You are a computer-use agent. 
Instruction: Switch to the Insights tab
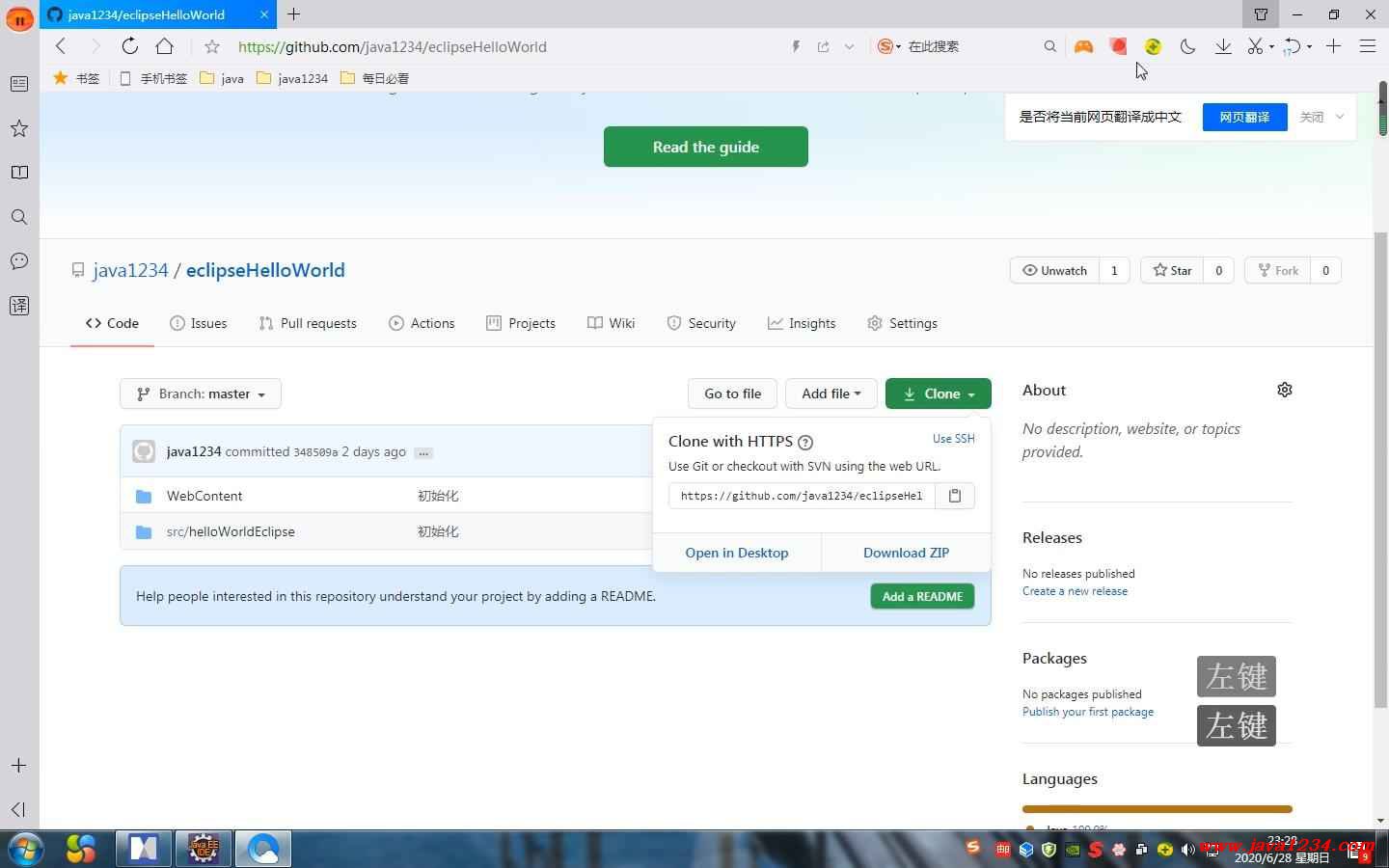pyautogui.click(x=802, y=323)
